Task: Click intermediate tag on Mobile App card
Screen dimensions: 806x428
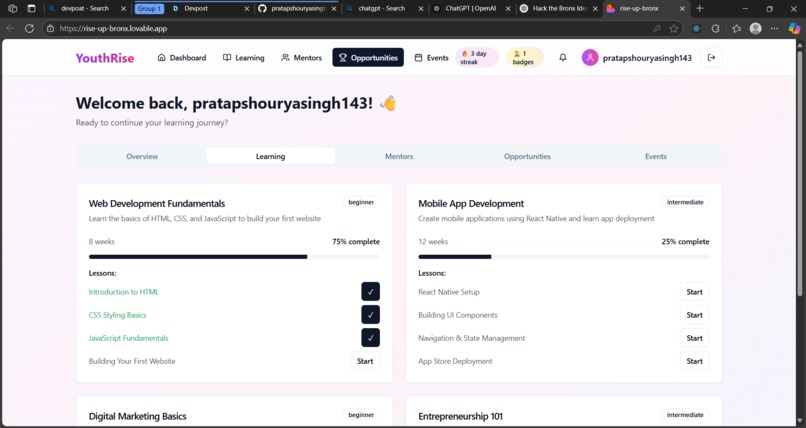Action: tap(685, 202)
